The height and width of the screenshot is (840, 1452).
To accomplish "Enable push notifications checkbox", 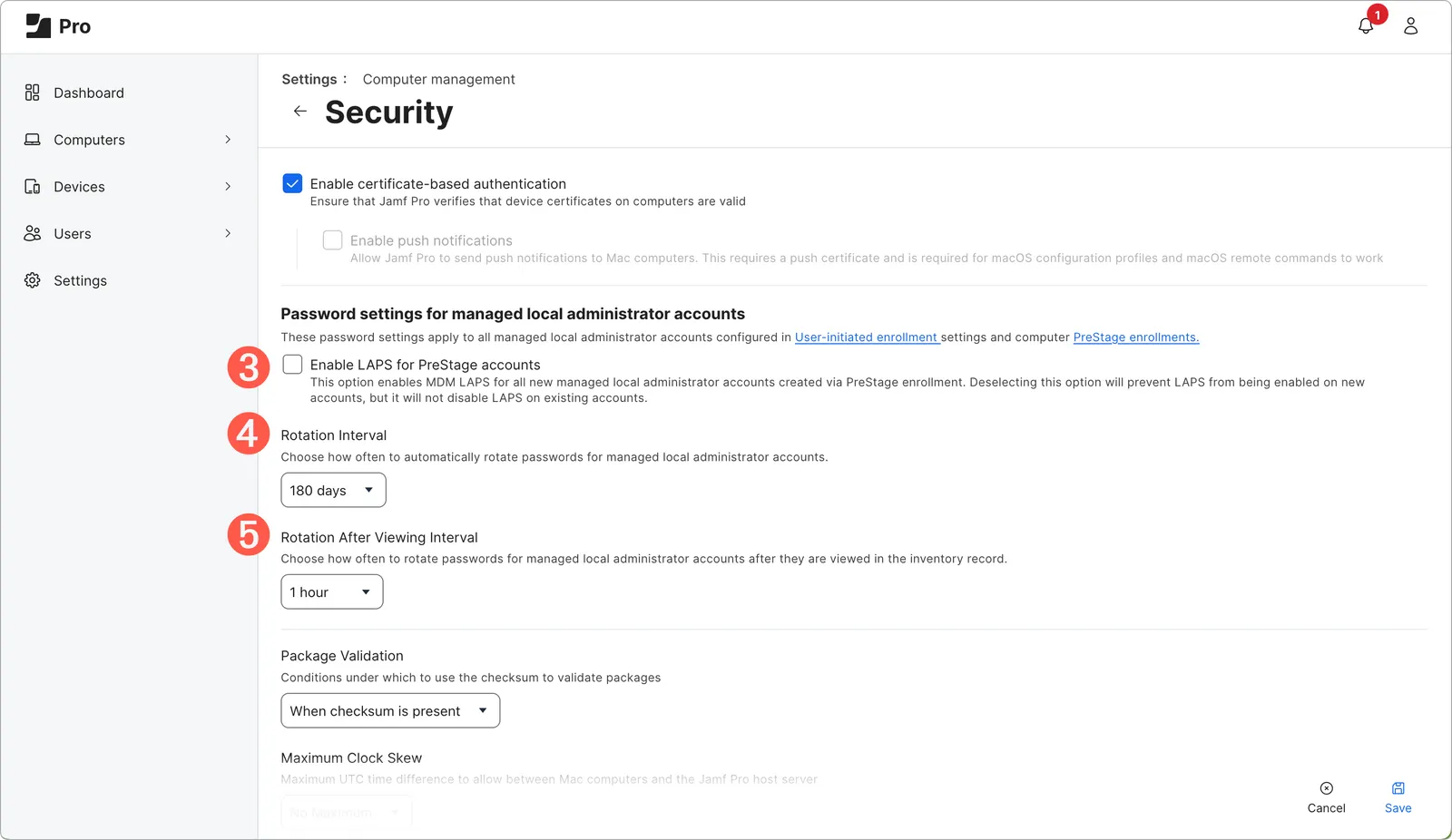I will coord(332,239).
